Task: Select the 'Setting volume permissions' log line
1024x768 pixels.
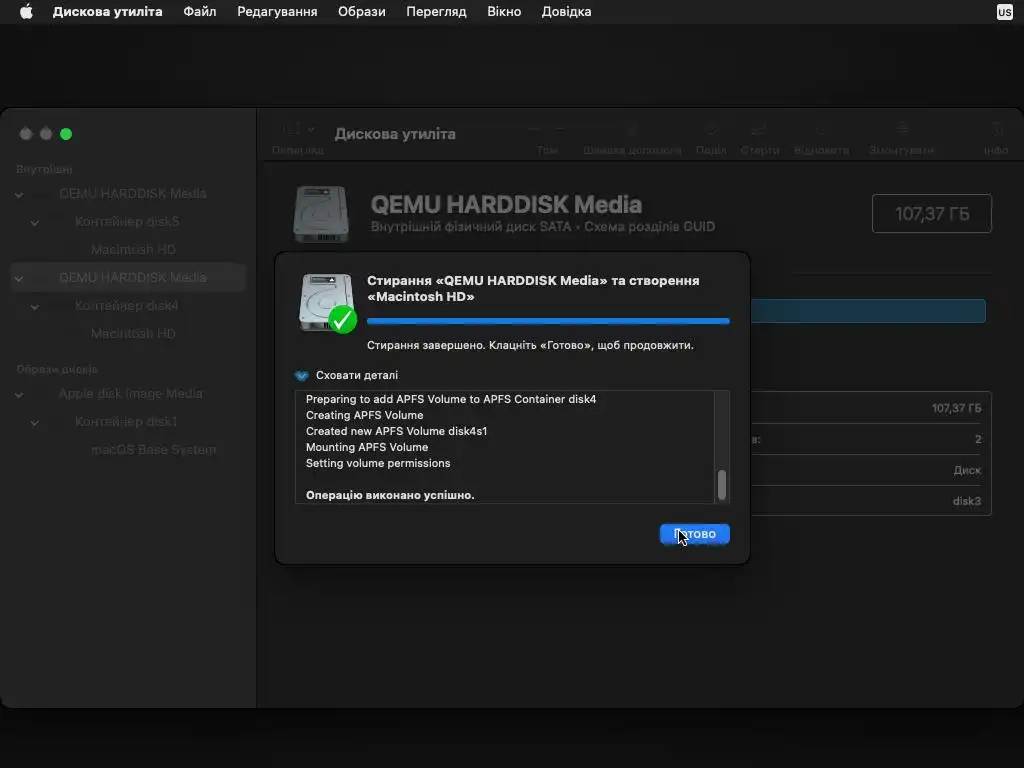Action: click(x=378, y=463)
